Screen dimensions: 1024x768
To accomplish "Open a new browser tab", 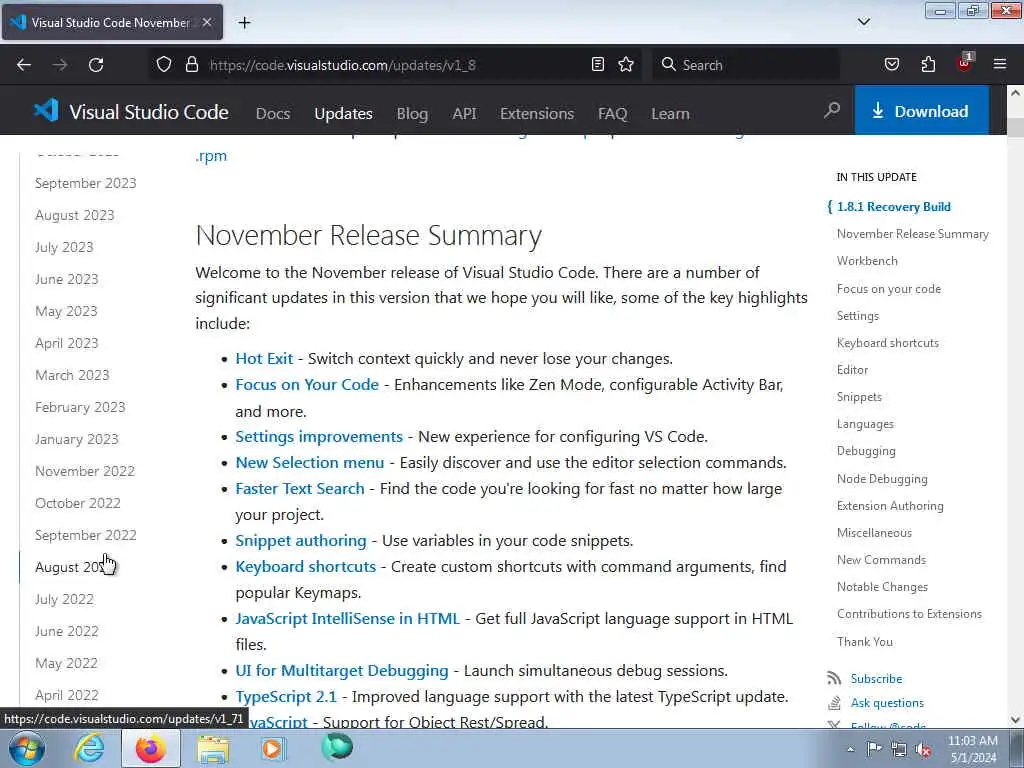I will pos(244,23).
